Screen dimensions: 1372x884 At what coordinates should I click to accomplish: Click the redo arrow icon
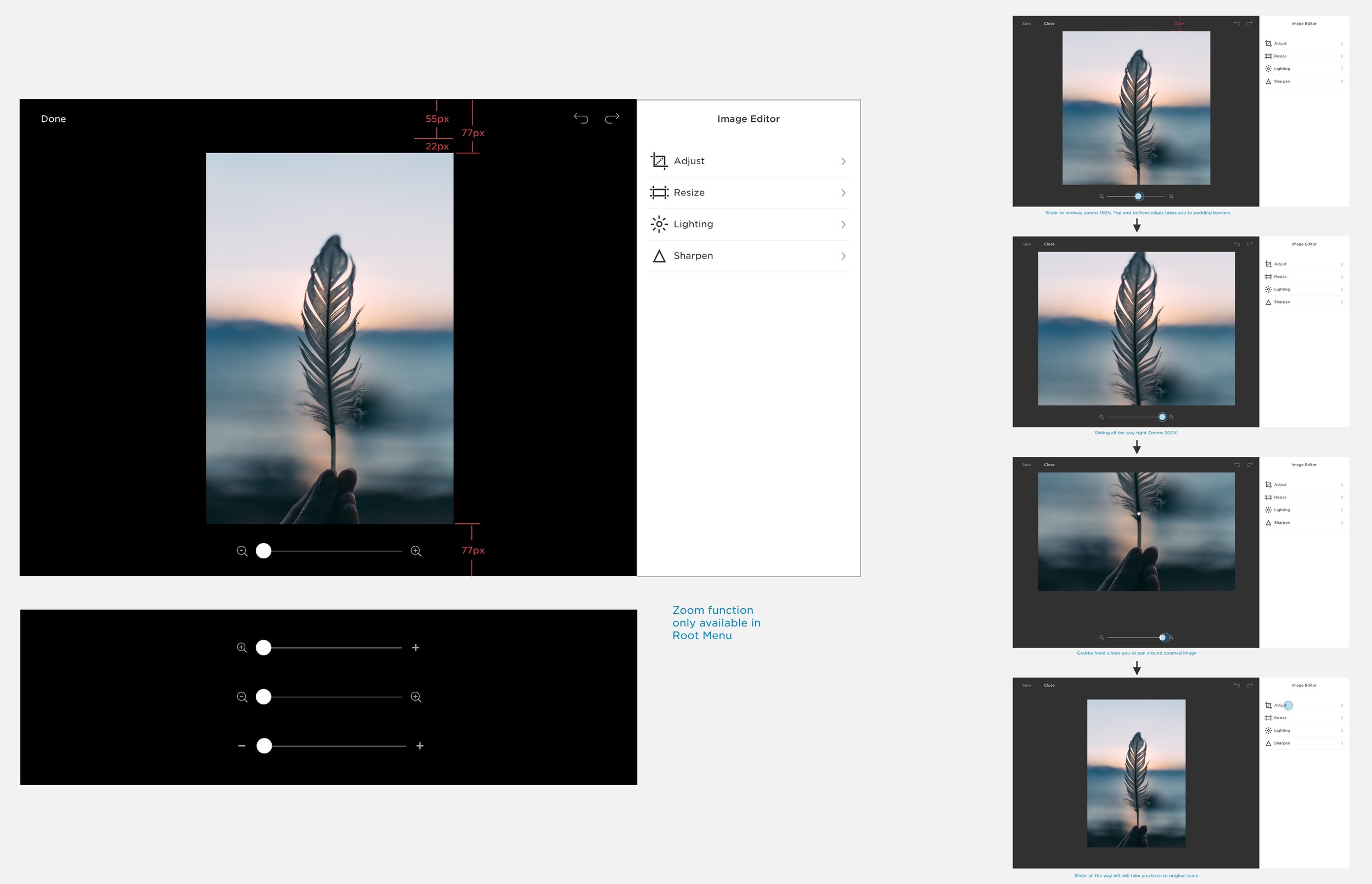pyautogui.click(x=611, y=119)
